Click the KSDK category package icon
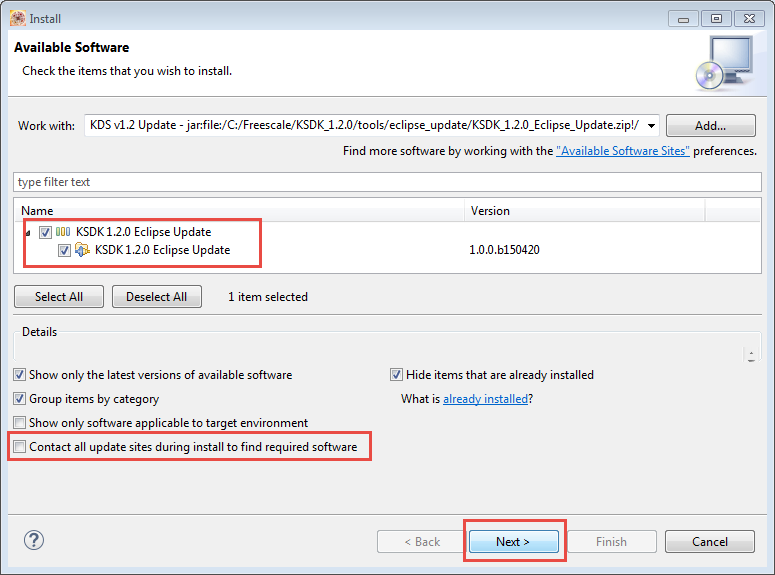This screenshot has width=775, height=575. click(63, 232)
